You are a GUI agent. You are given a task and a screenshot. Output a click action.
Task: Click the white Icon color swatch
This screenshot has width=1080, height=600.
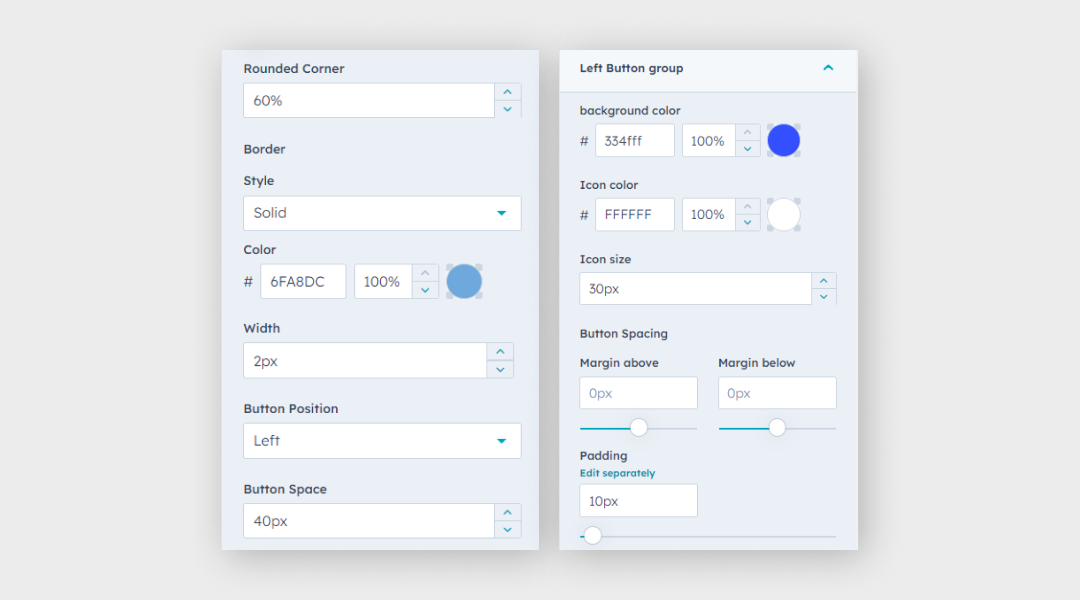point(784,214)
